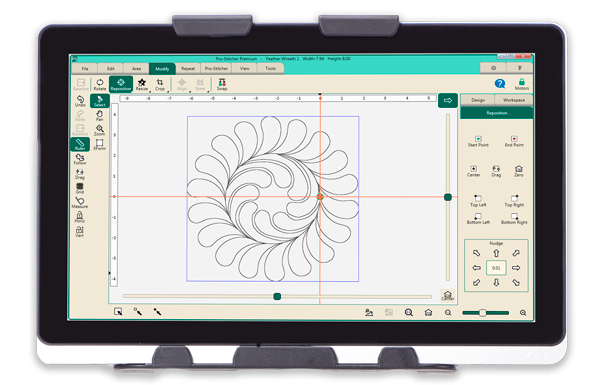Click the Start Point button
600x385 pixels.
(x=478, y=141)
